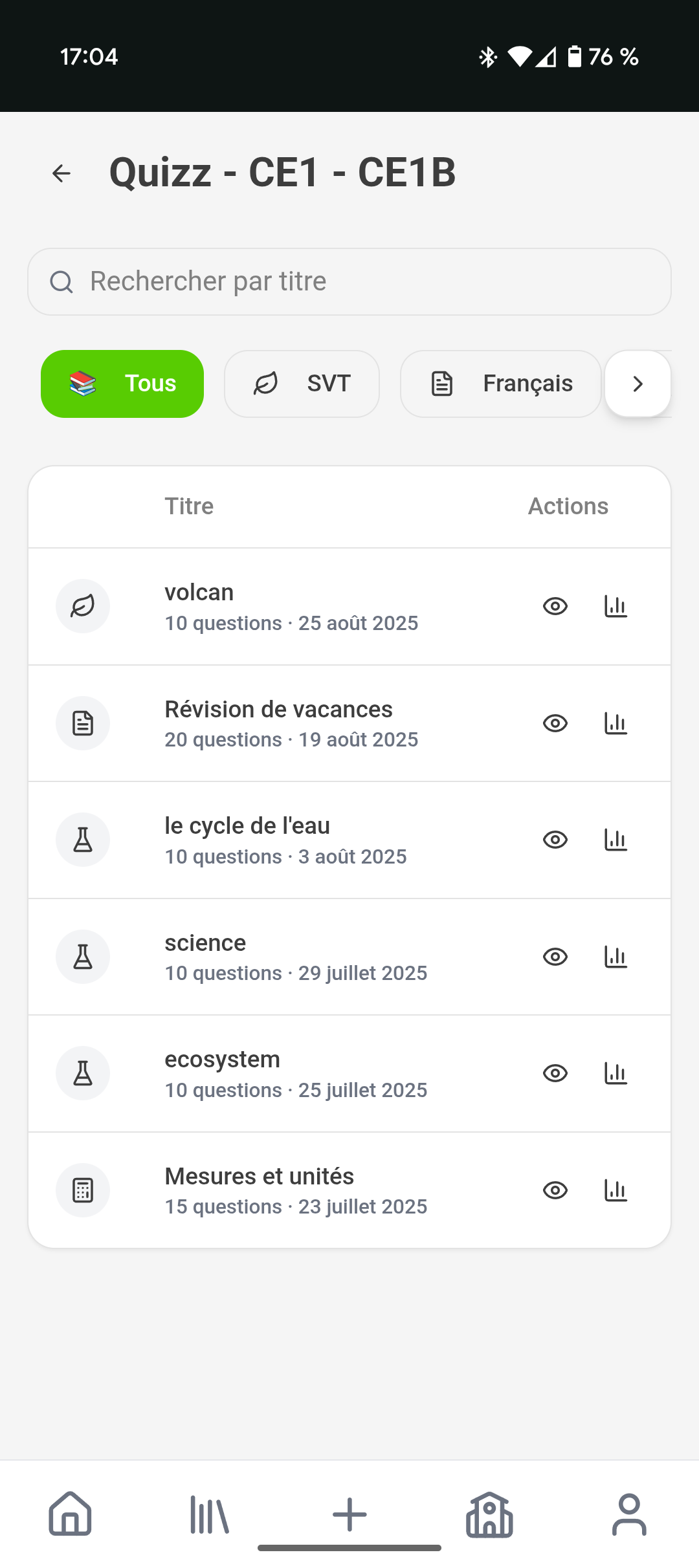Open the Révision de vacances quiz

point(291,723)
